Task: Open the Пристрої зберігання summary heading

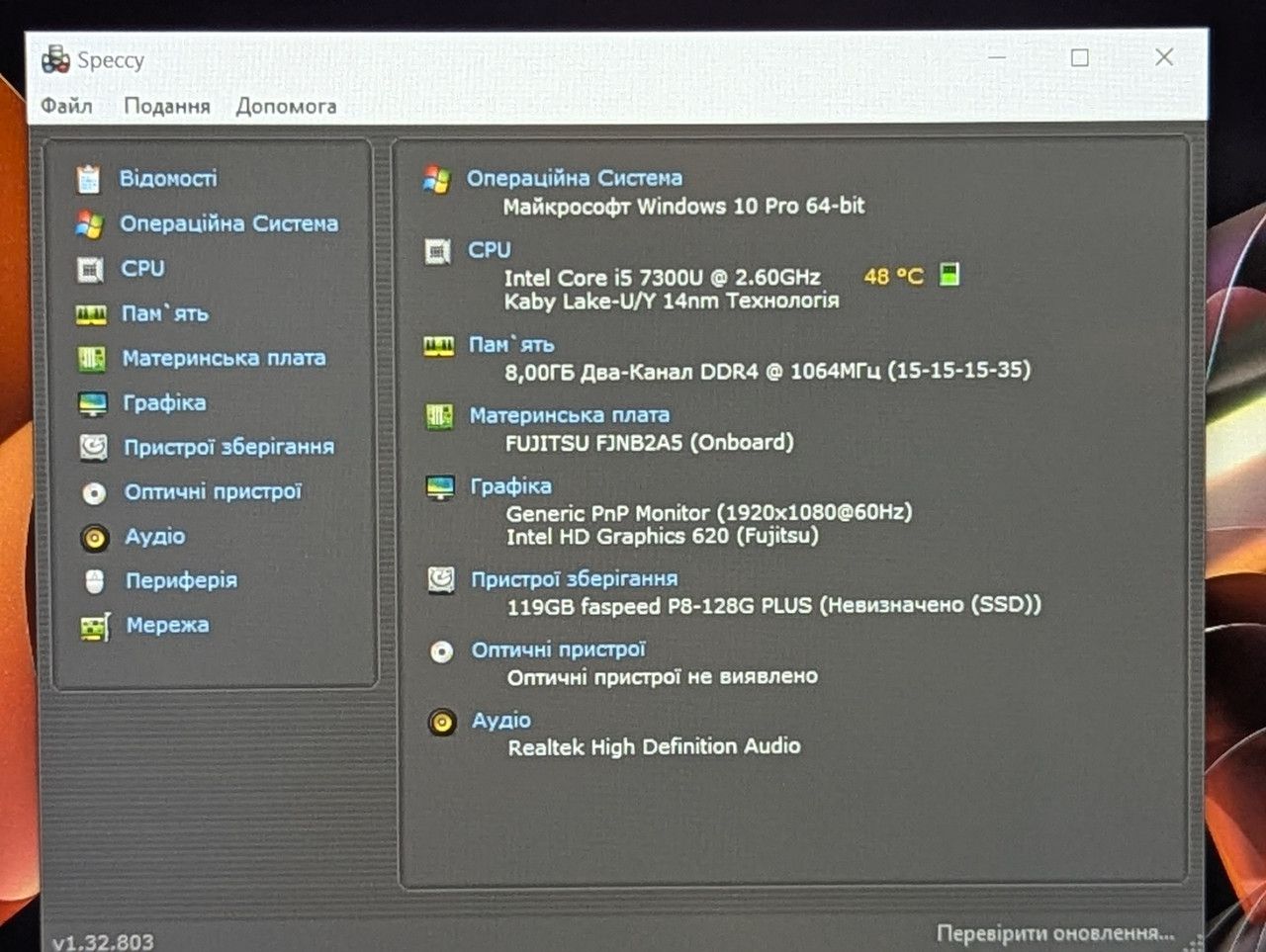Action: click(x=575, y=579)
